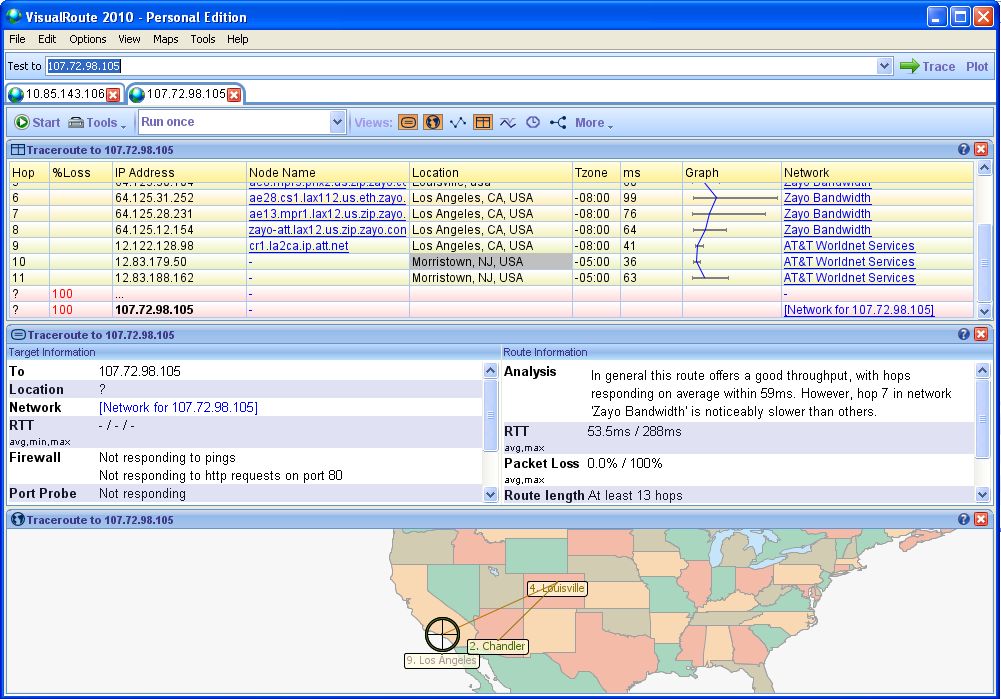This screenshot has height=699, width=1001.
Task: Open Network for 107.72.98.105 link in Target Information
Action: [x=178, y=407]
